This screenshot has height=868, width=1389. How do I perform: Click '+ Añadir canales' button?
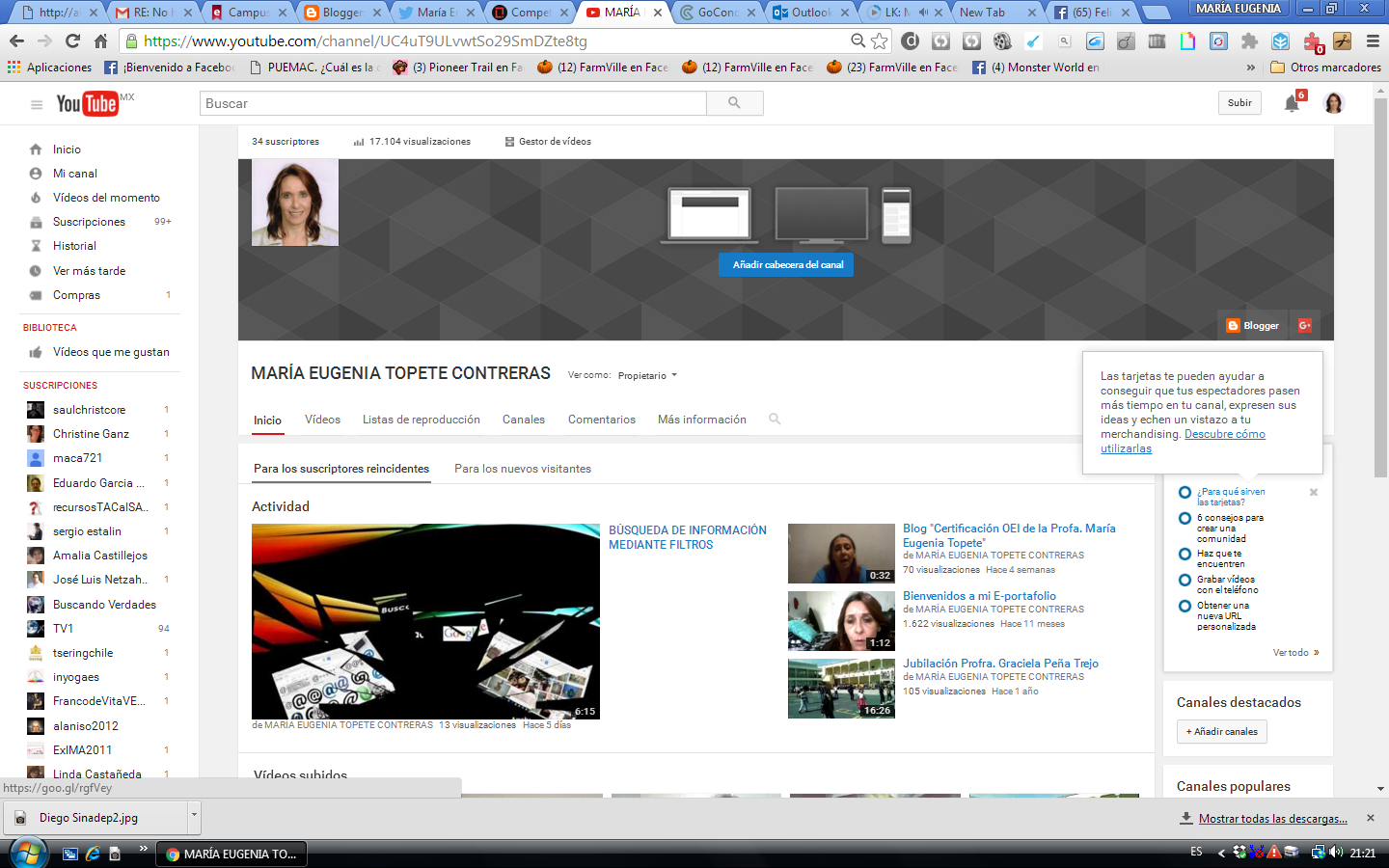[1221, 732]
